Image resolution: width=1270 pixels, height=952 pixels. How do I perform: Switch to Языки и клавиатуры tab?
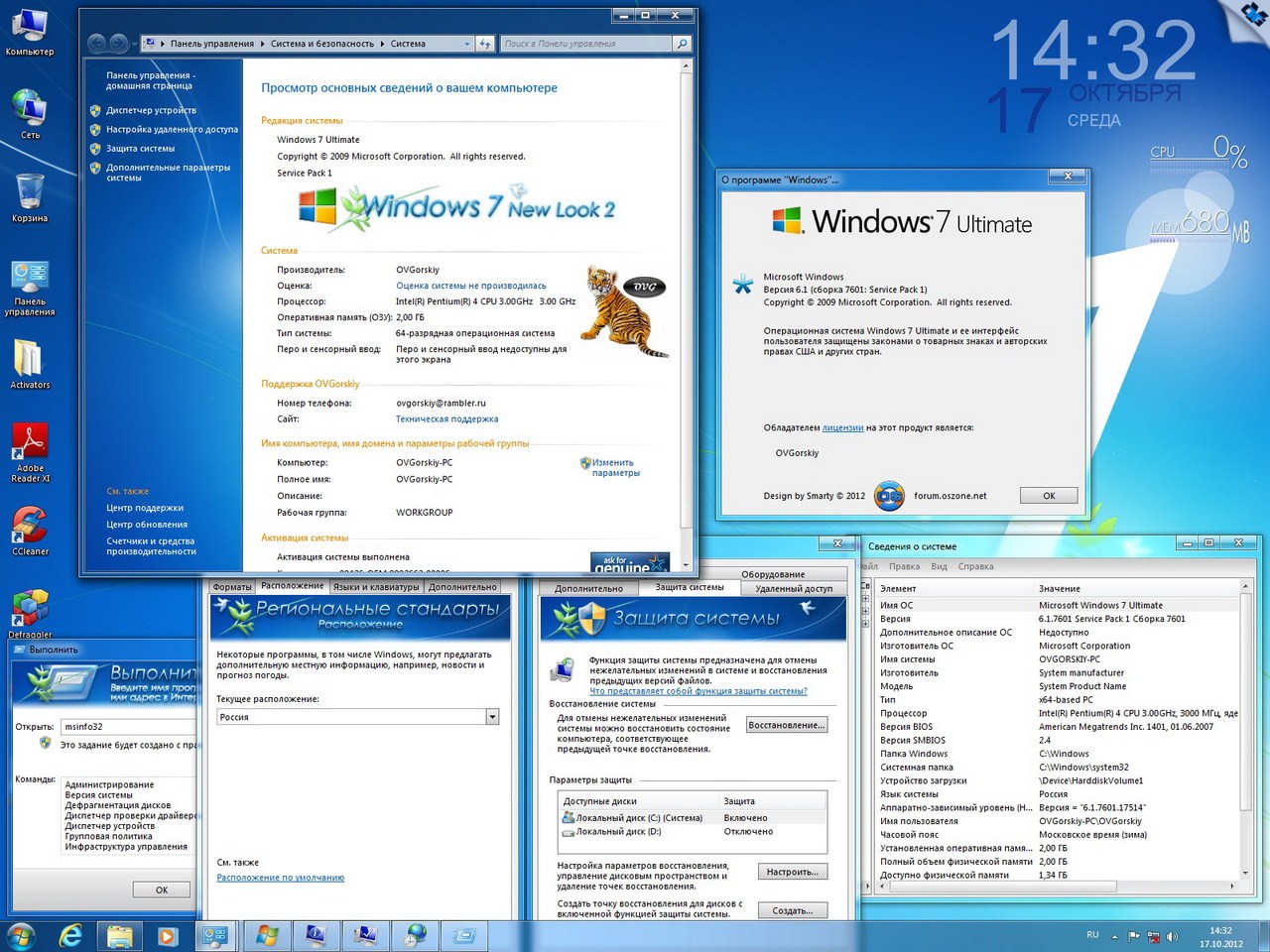coord(376,587)
